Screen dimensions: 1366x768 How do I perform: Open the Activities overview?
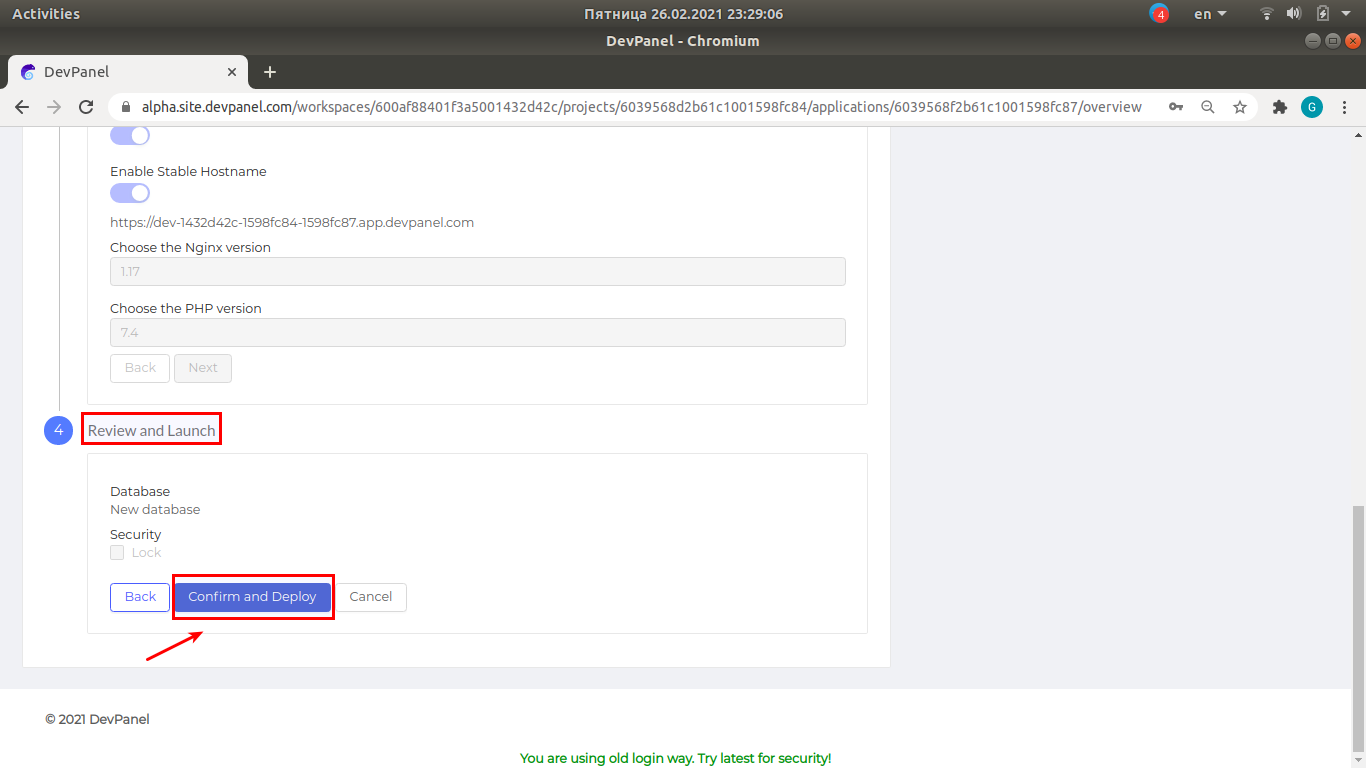(x=47, y=13)
